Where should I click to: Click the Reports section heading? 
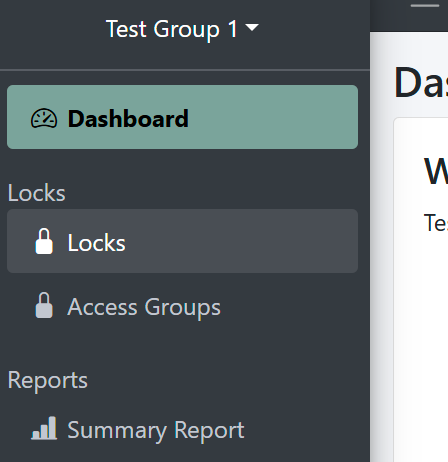48,380
